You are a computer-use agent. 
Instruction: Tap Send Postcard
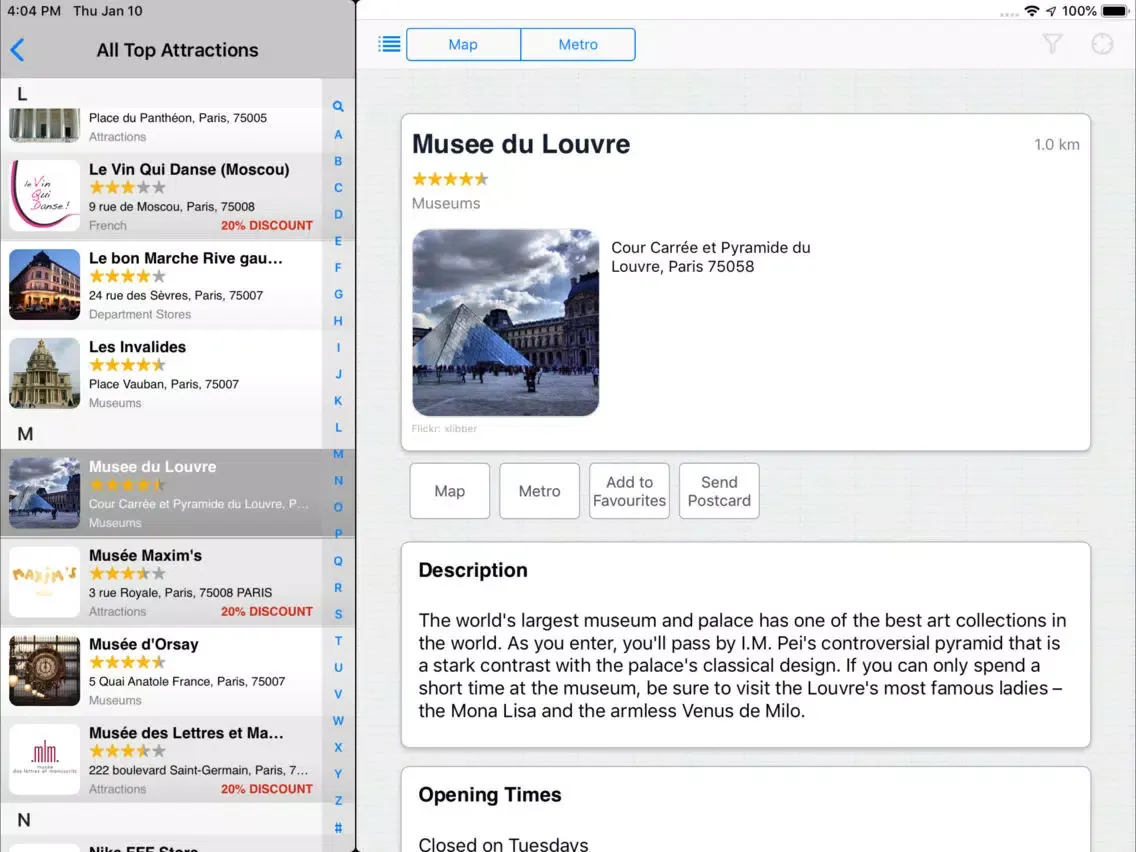coord(719,491)
